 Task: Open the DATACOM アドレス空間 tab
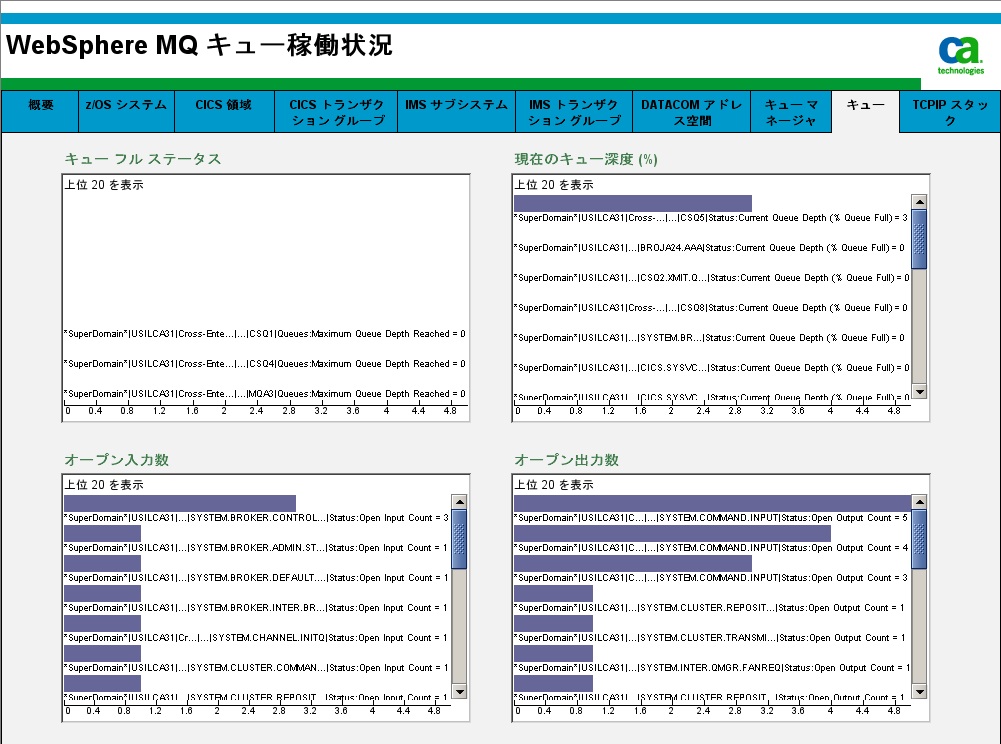[691, 112]
